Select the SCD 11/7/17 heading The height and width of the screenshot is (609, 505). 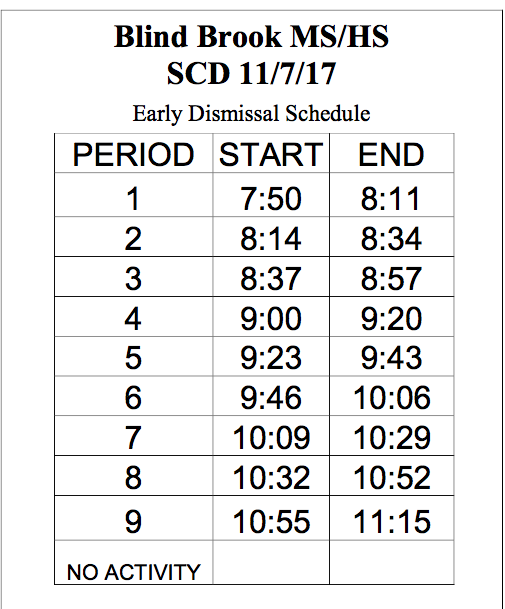251,73
